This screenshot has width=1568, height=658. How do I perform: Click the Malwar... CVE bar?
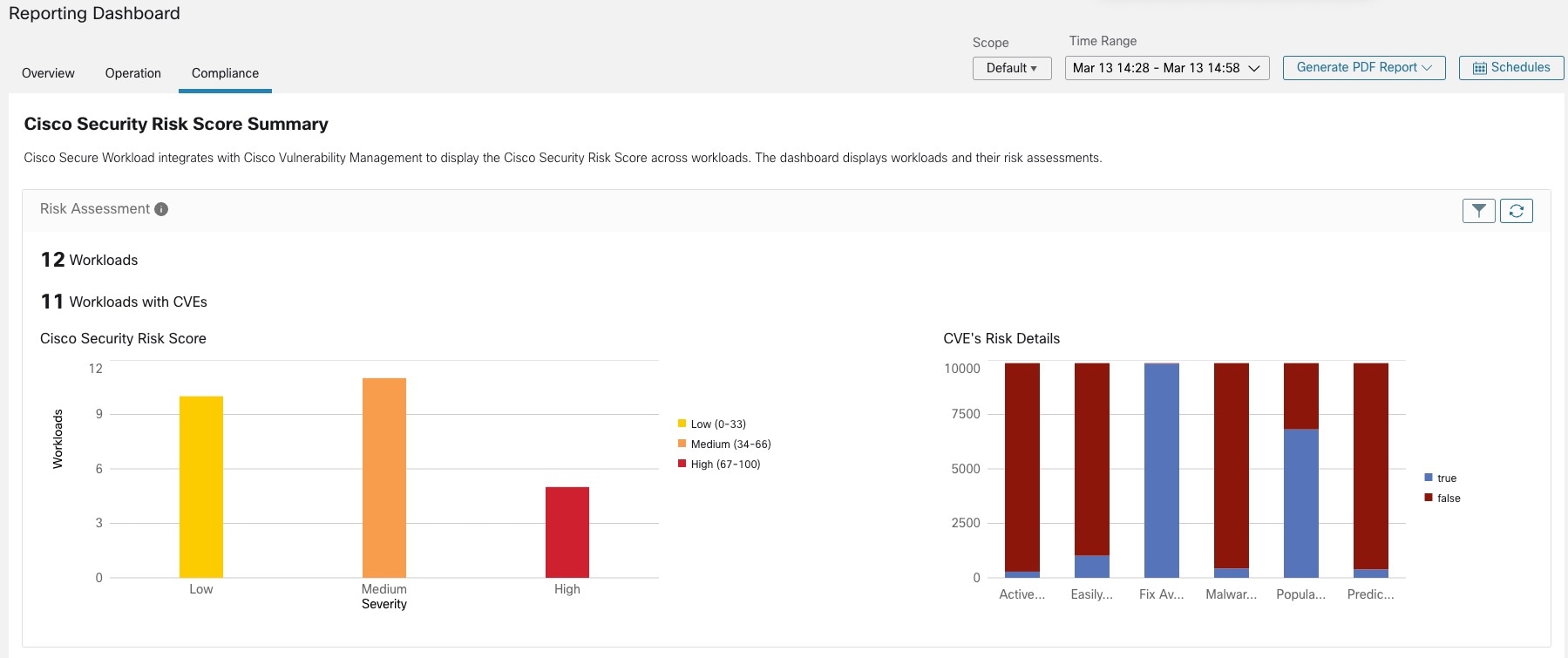(1232, 470)
